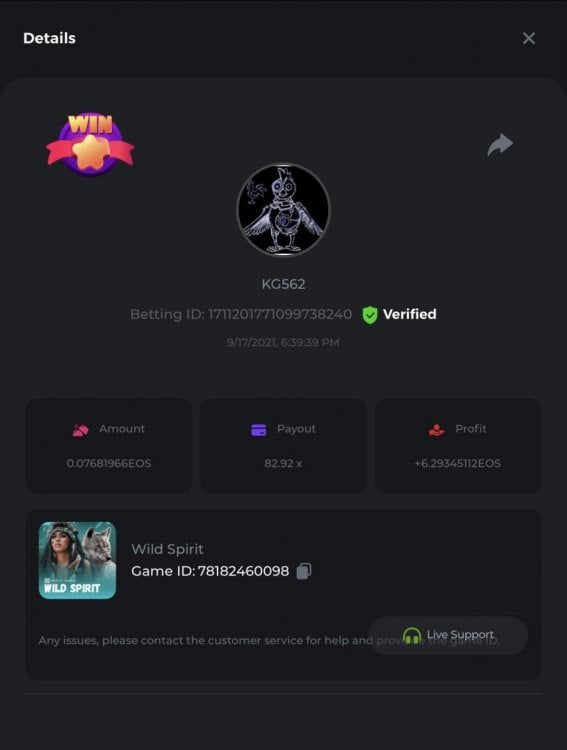Click the WIN star badge
567x750 pixels.
90,143
